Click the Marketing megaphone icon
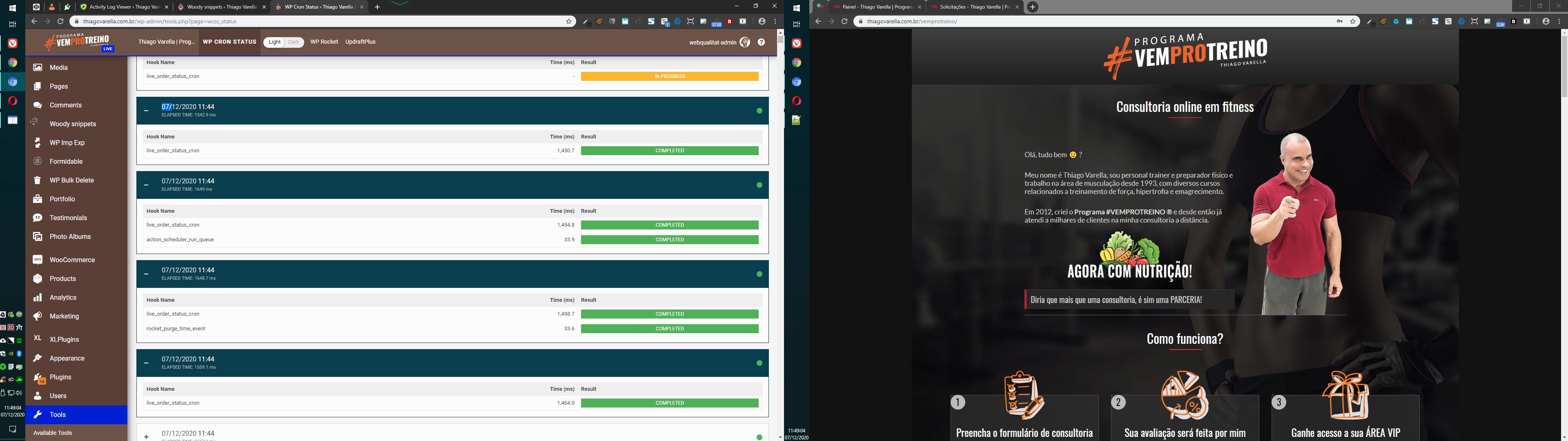 click(x=38, y=317)
